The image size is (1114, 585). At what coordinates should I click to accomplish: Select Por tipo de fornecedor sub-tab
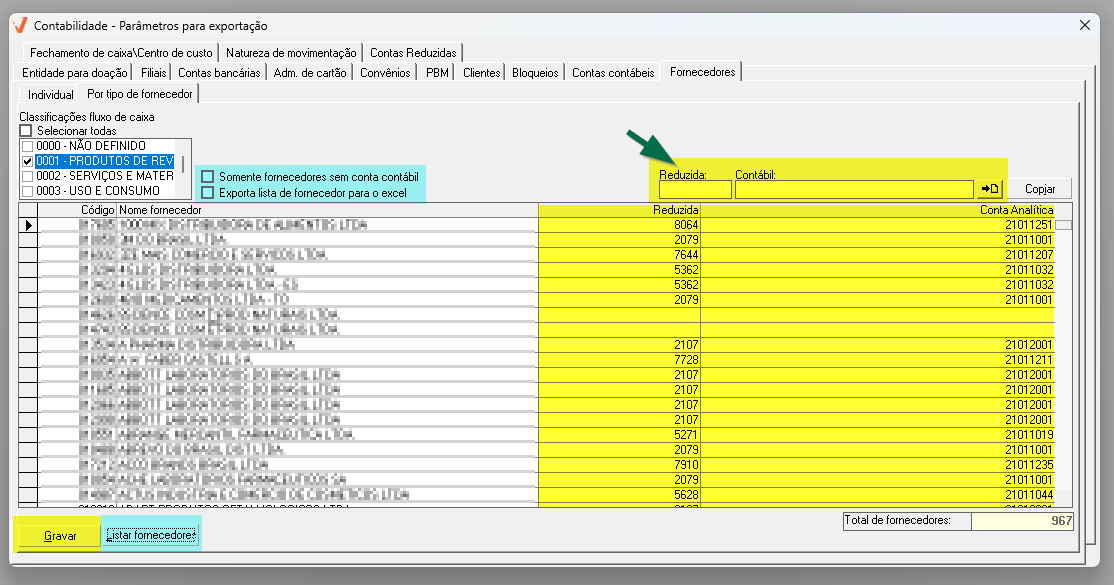[x=139, y=94]
